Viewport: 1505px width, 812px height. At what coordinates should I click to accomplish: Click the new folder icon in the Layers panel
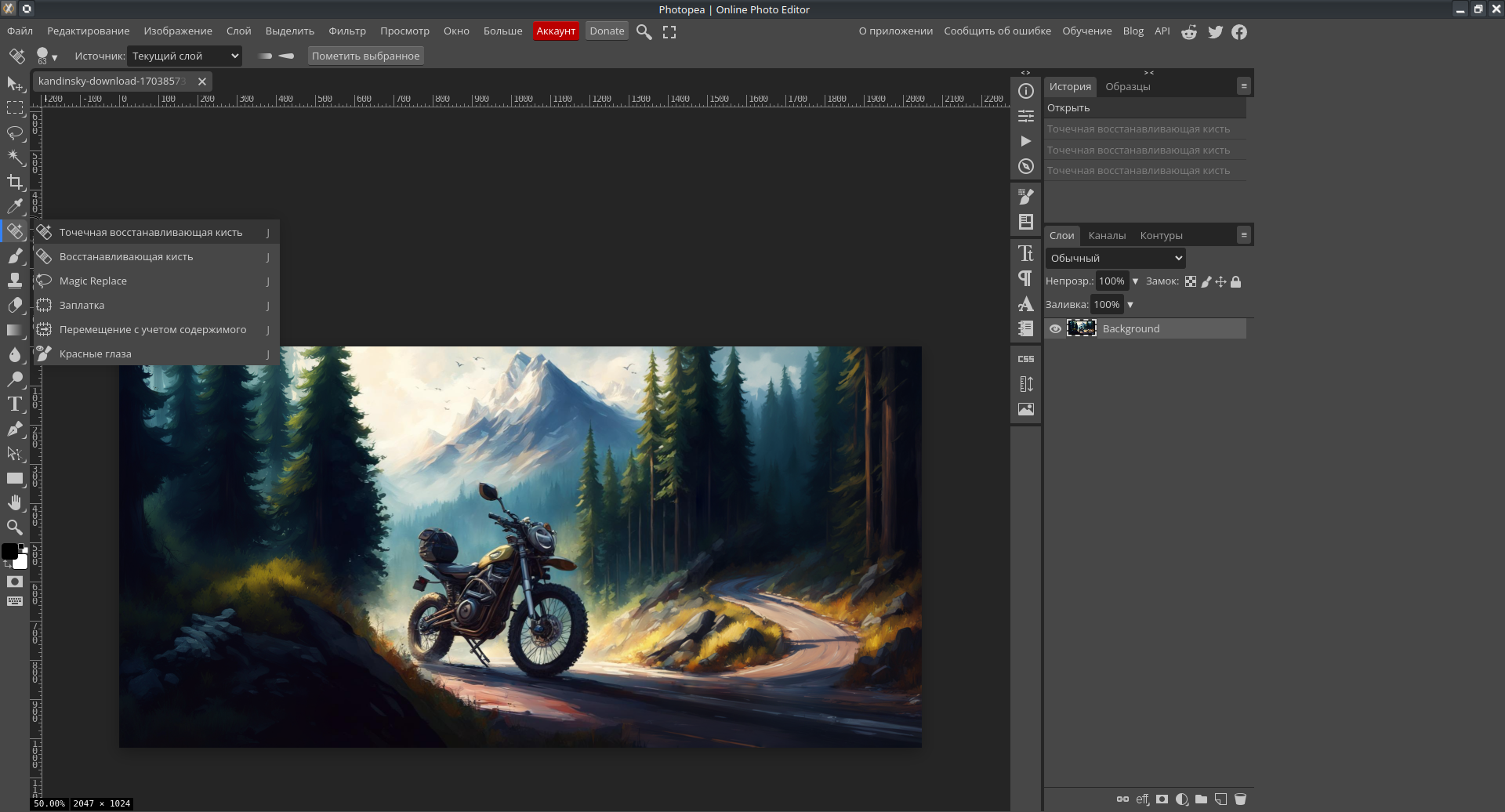click(x=1201, y=799)
